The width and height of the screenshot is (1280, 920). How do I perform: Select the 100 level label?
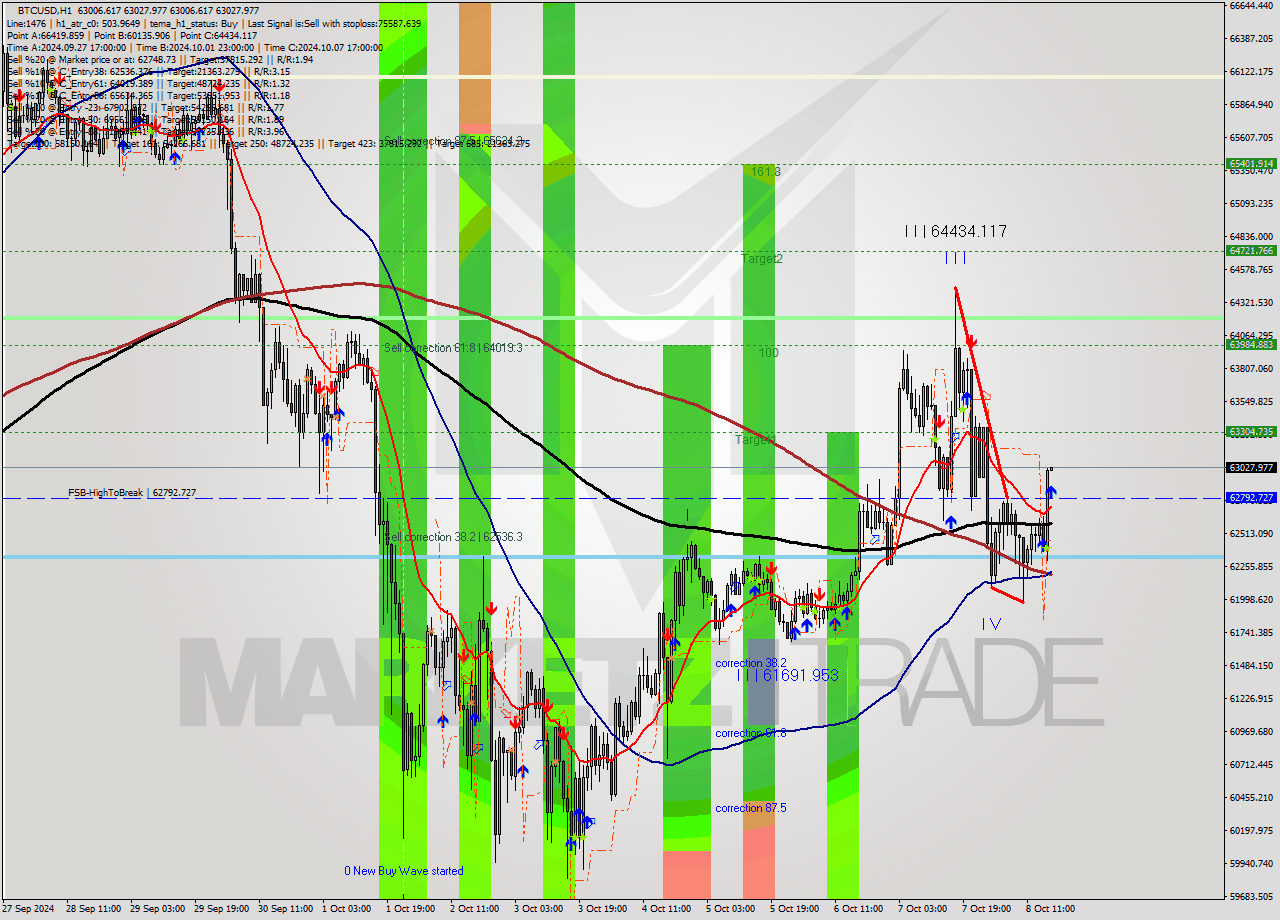768,353
